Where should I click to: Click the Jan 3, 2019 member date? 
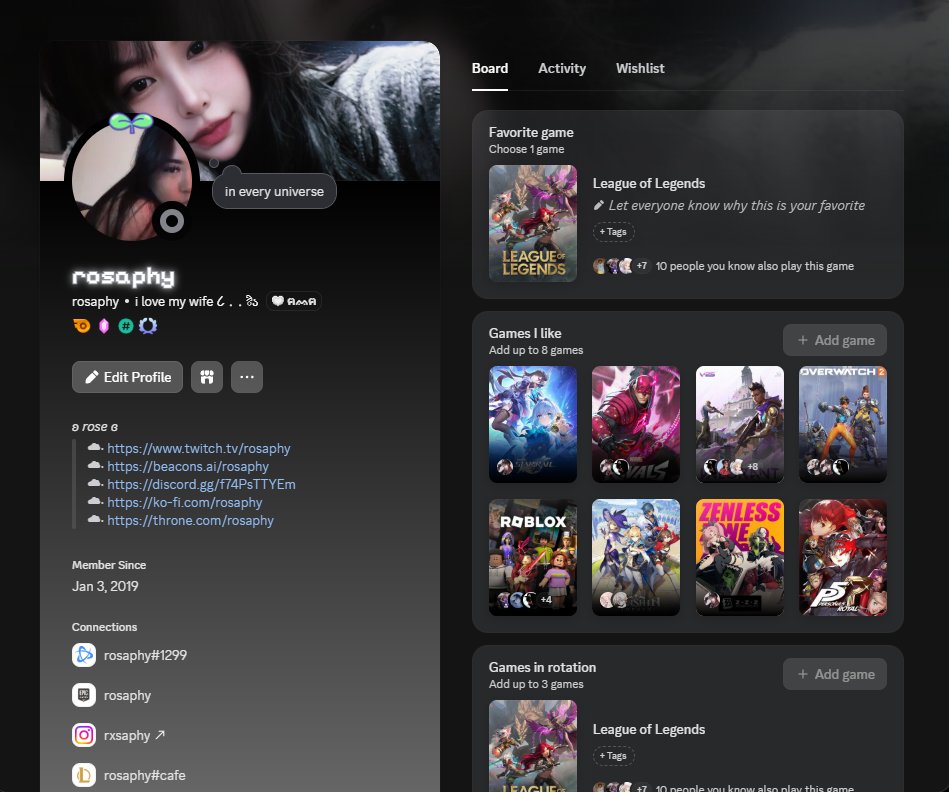click(x=105, y=586)
